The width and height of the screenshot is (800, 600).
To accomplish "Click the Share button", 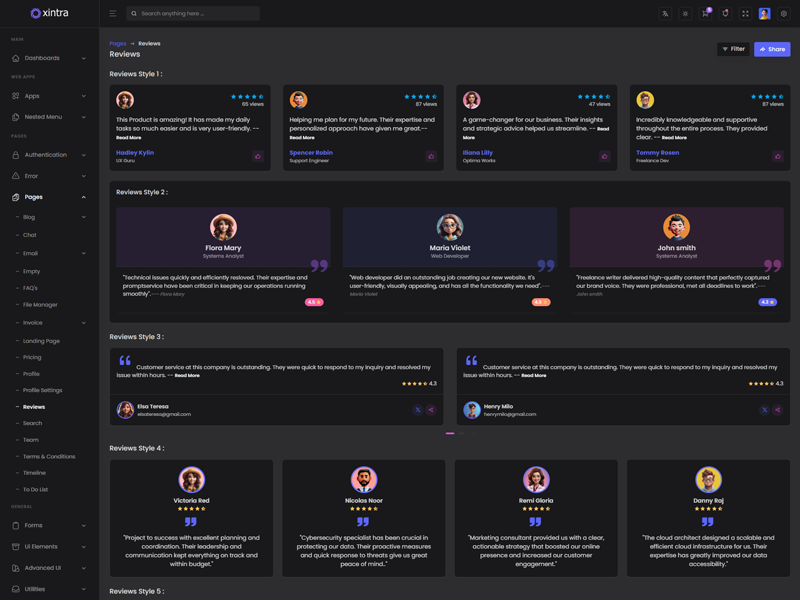I will (x=771, y=49).
